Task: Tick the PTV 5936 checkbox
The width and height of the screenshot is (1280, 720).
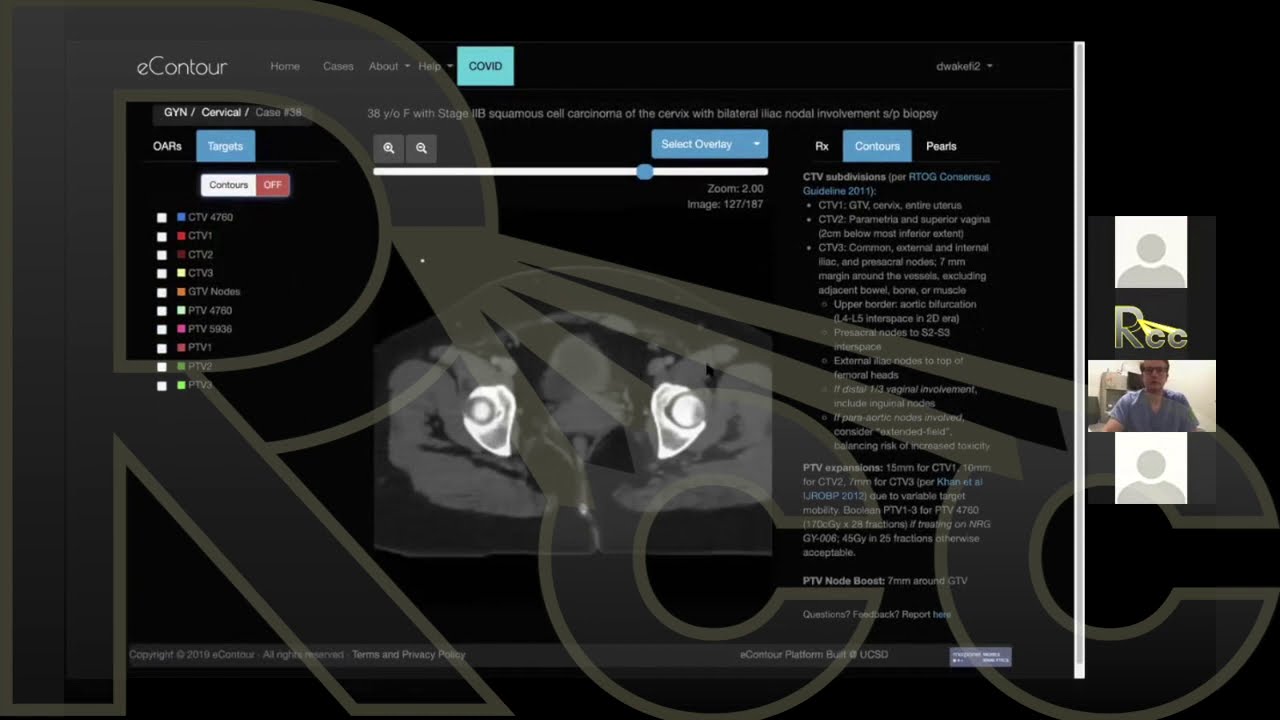Action: (x=162, y=329)
